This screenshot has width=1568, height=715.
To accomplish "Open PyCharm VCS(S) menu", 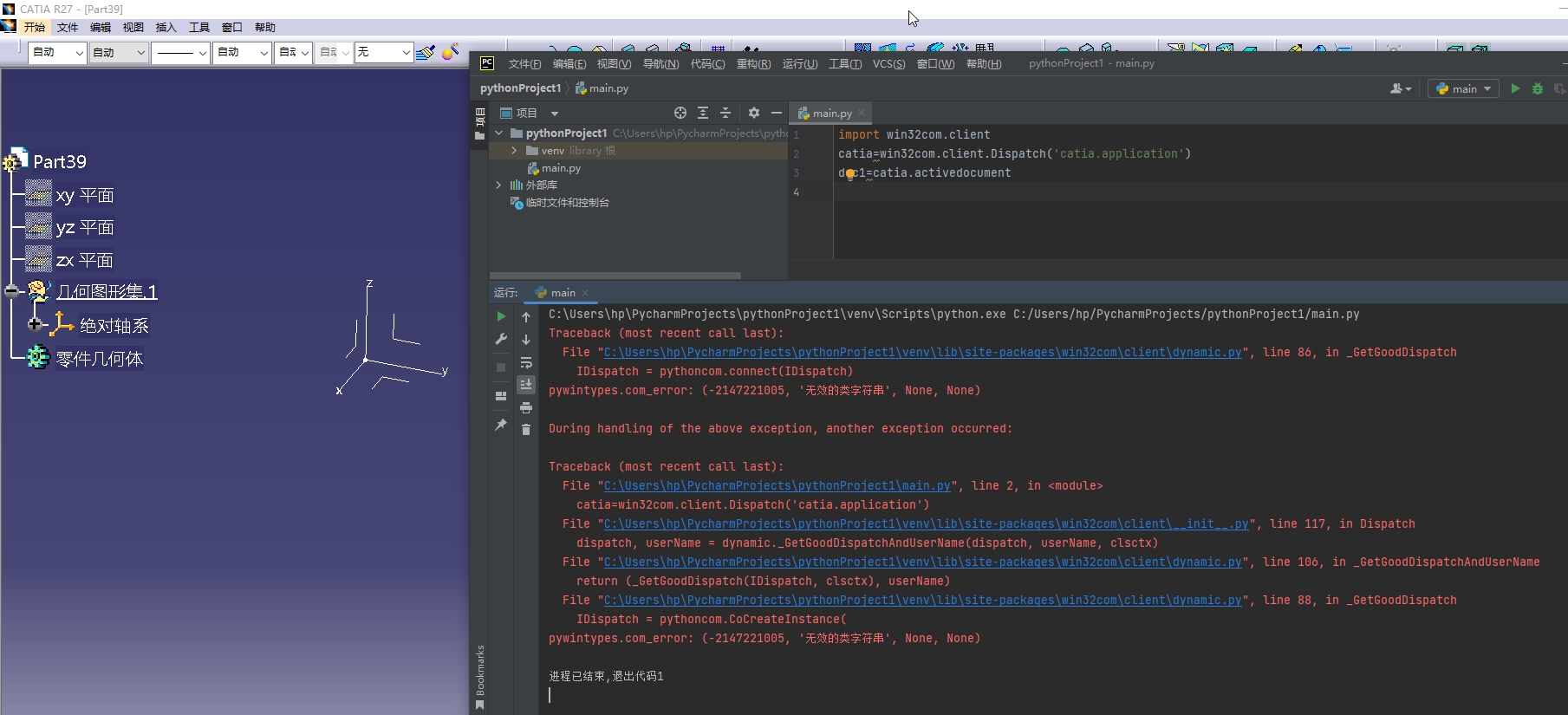I will click(x=888, y=64).
